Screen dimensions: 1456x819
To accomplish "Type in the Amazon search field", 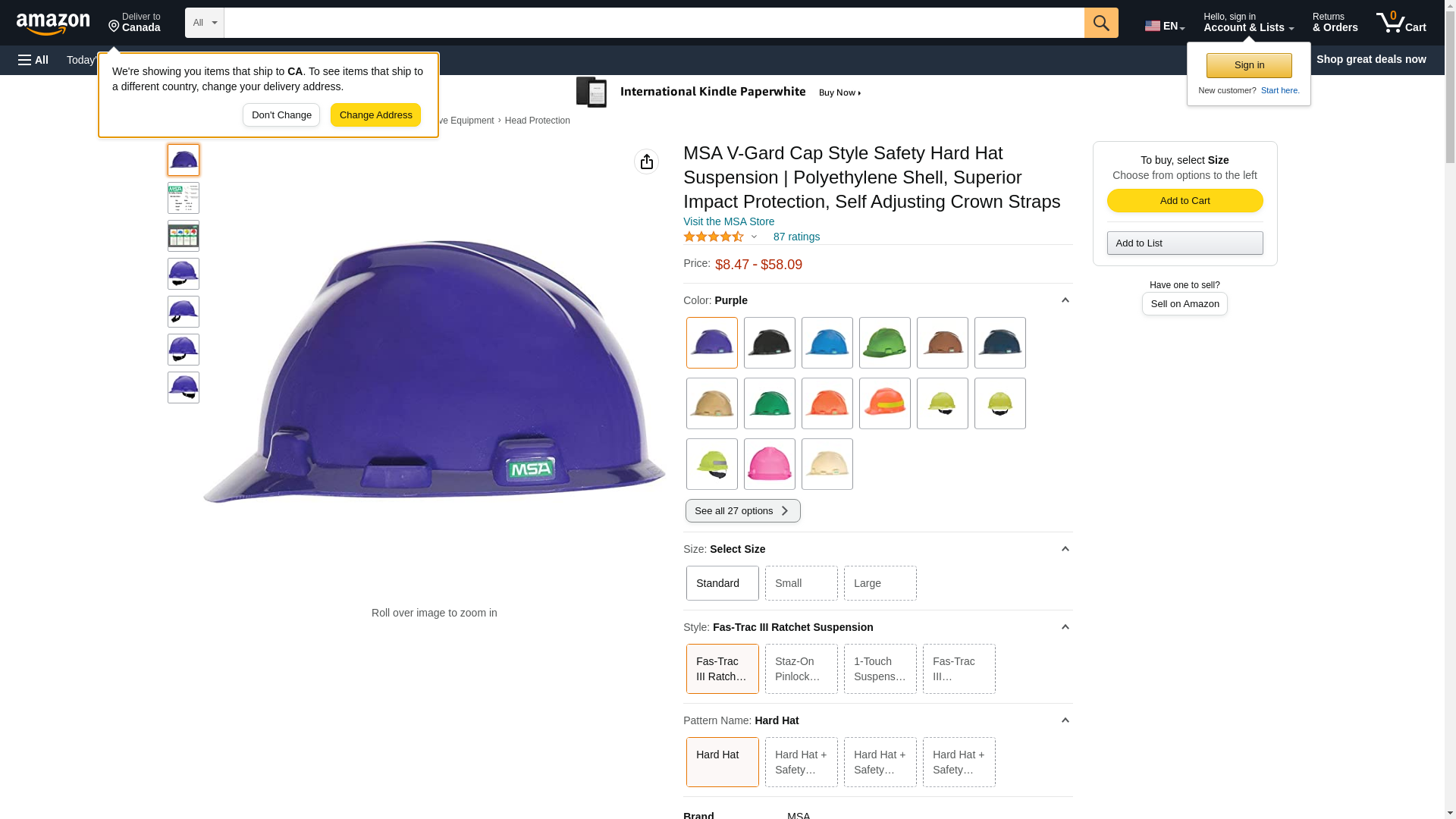I will coord(654,23).
